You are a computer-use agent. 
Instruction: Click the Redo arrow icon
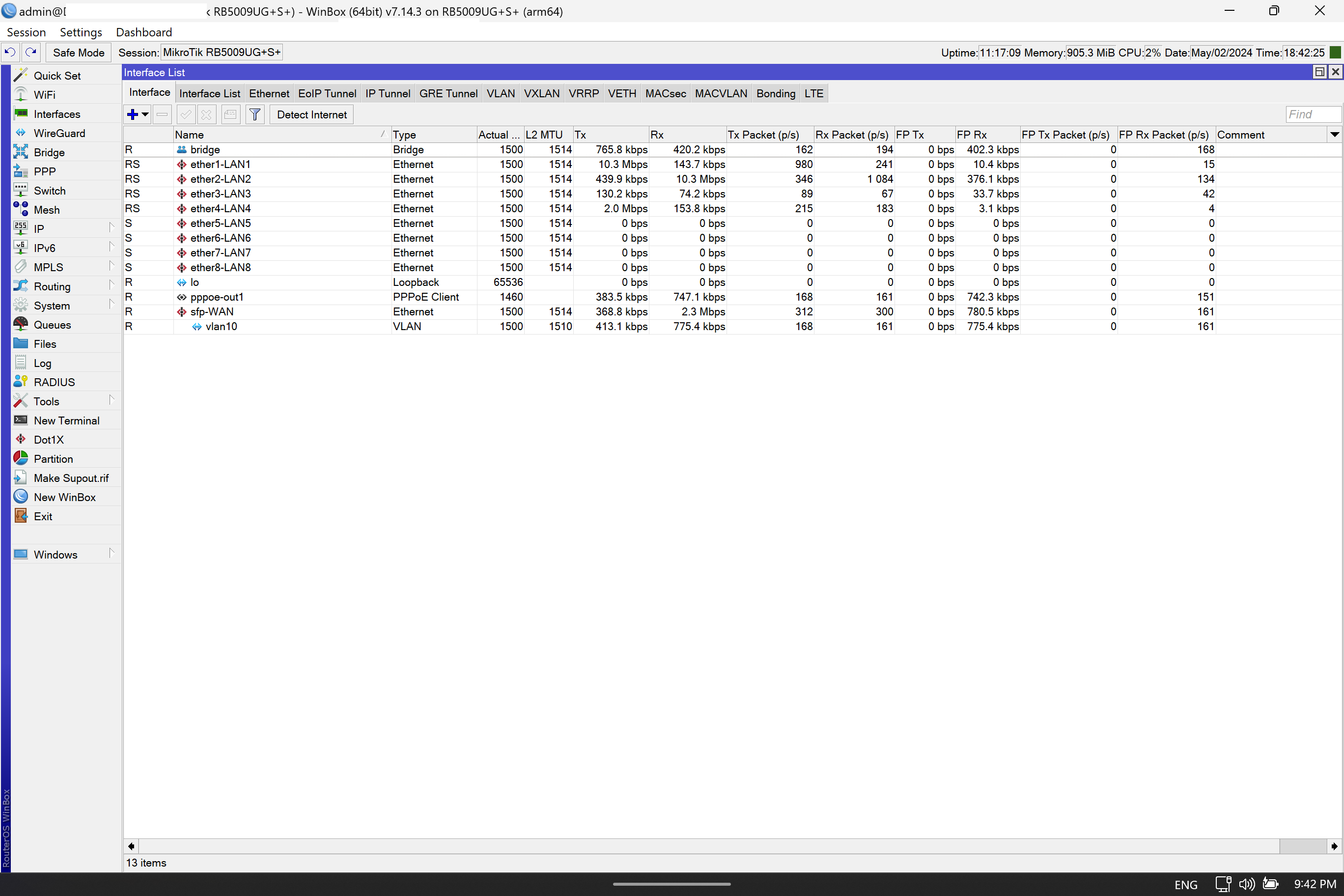[31, 53]
